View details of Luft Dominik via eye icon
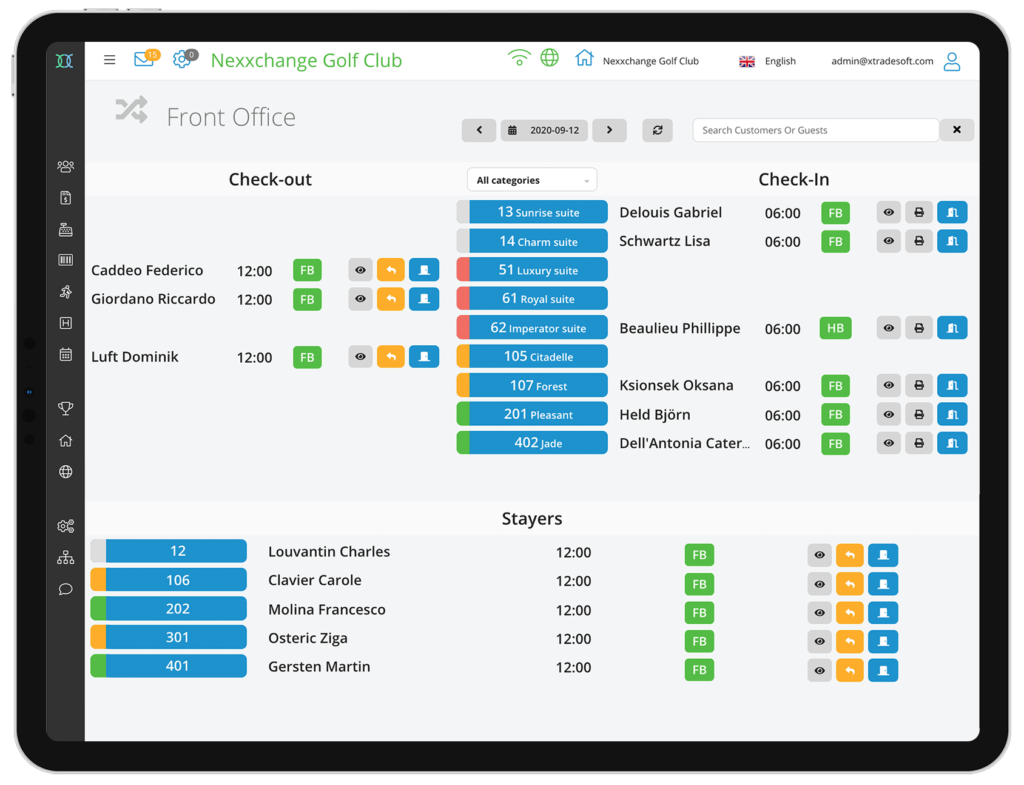The width and height of the screenshot is (1024, 785). [361, 357]
